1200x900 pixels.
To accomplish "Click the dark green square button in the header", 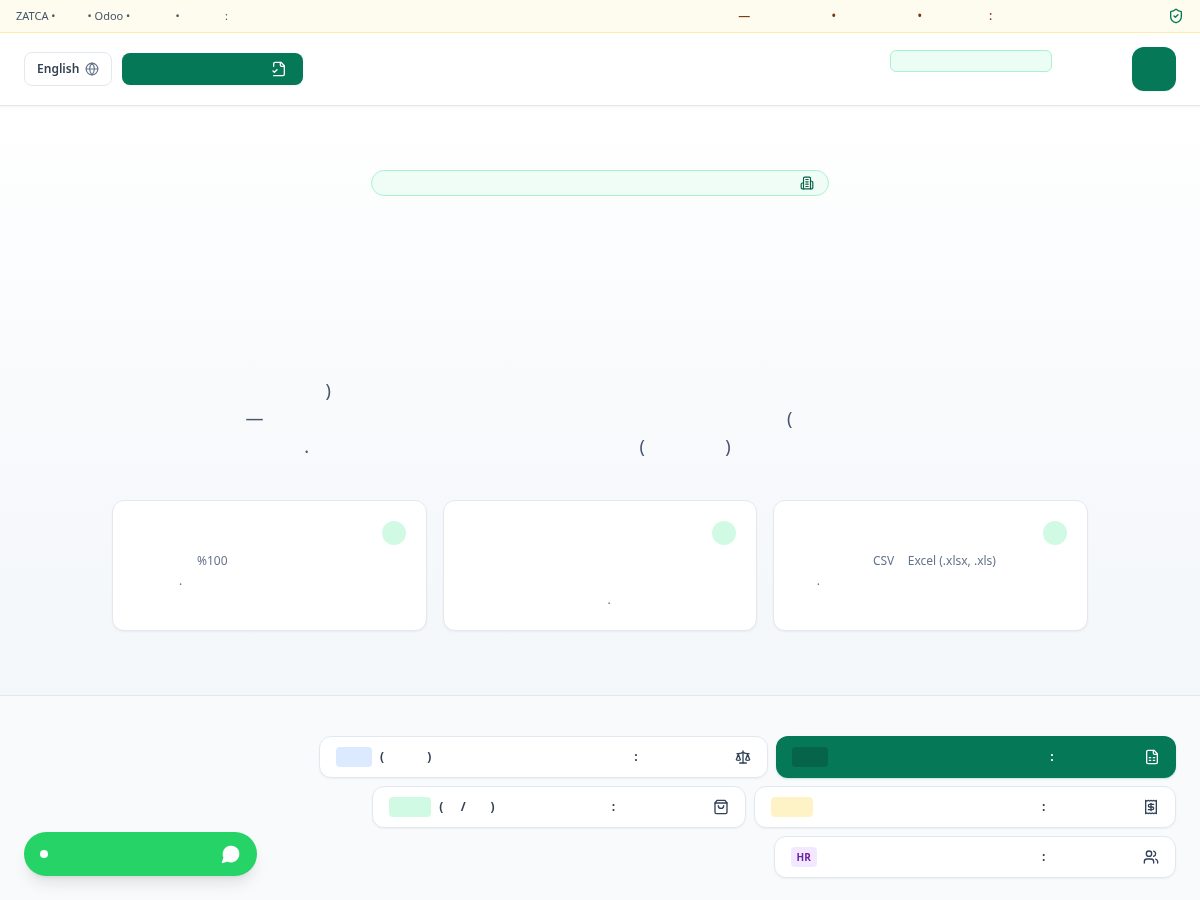I will coord(1154,69).
